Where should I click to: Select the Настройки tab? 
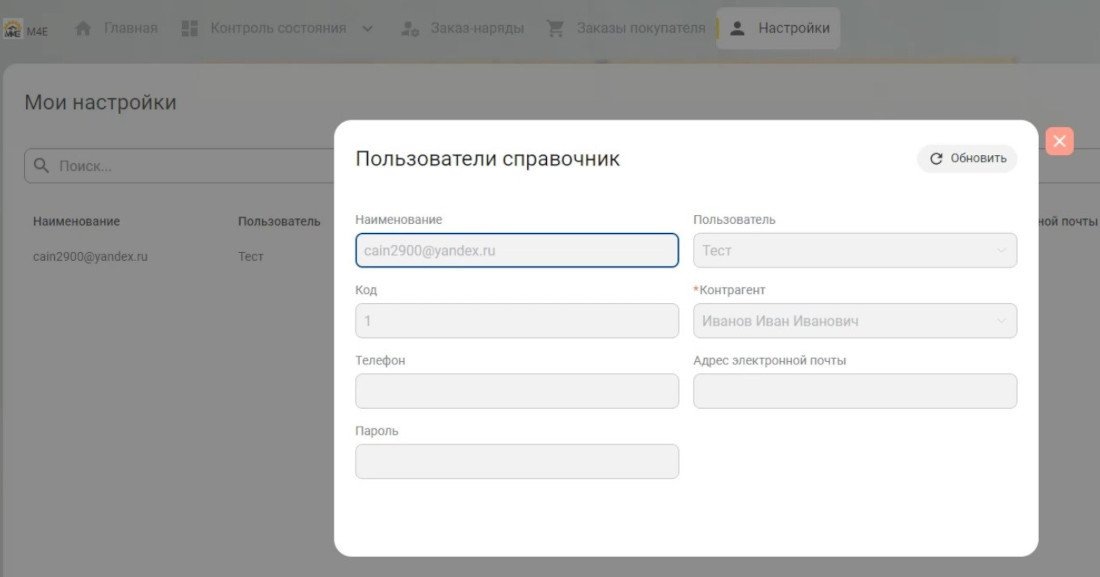pos(778,28)
